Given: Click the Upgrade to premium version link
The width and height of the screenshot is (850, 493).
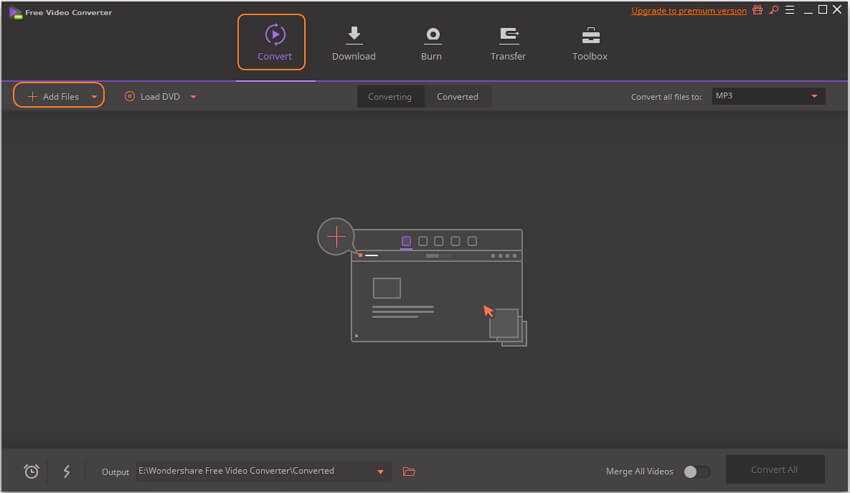Looking at the screenshot, I should [x=688, y=11].
